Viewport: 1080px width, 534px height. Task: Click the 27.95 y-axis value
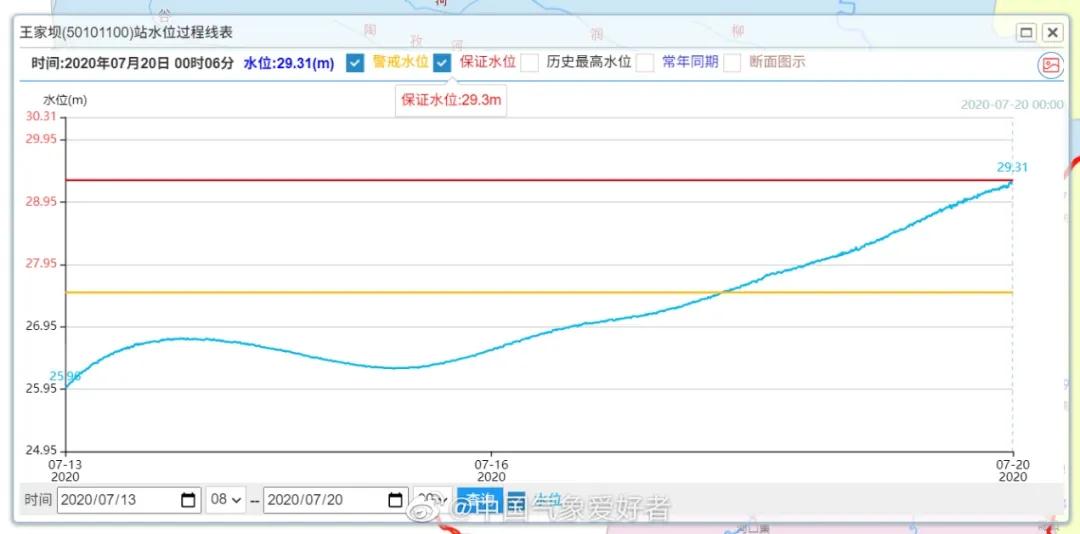pyautogui.click(x=41, y=265)
